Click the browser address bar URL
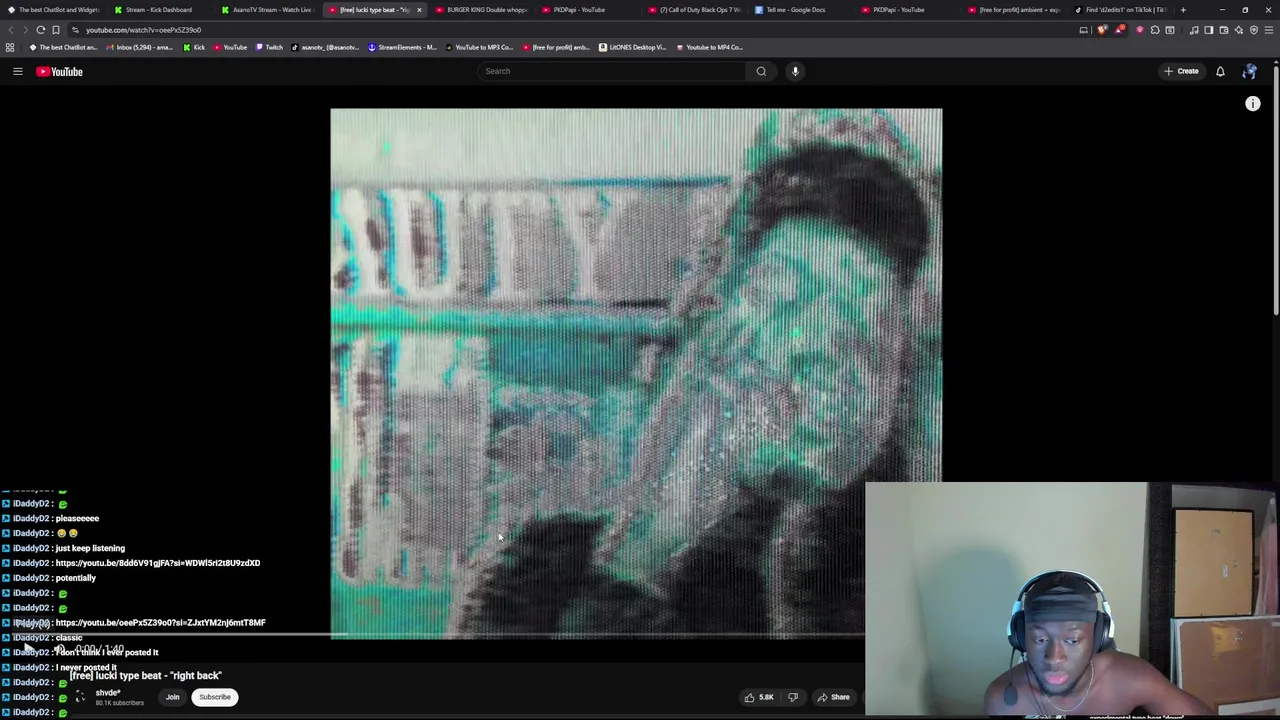 click(x=143, y=30)
